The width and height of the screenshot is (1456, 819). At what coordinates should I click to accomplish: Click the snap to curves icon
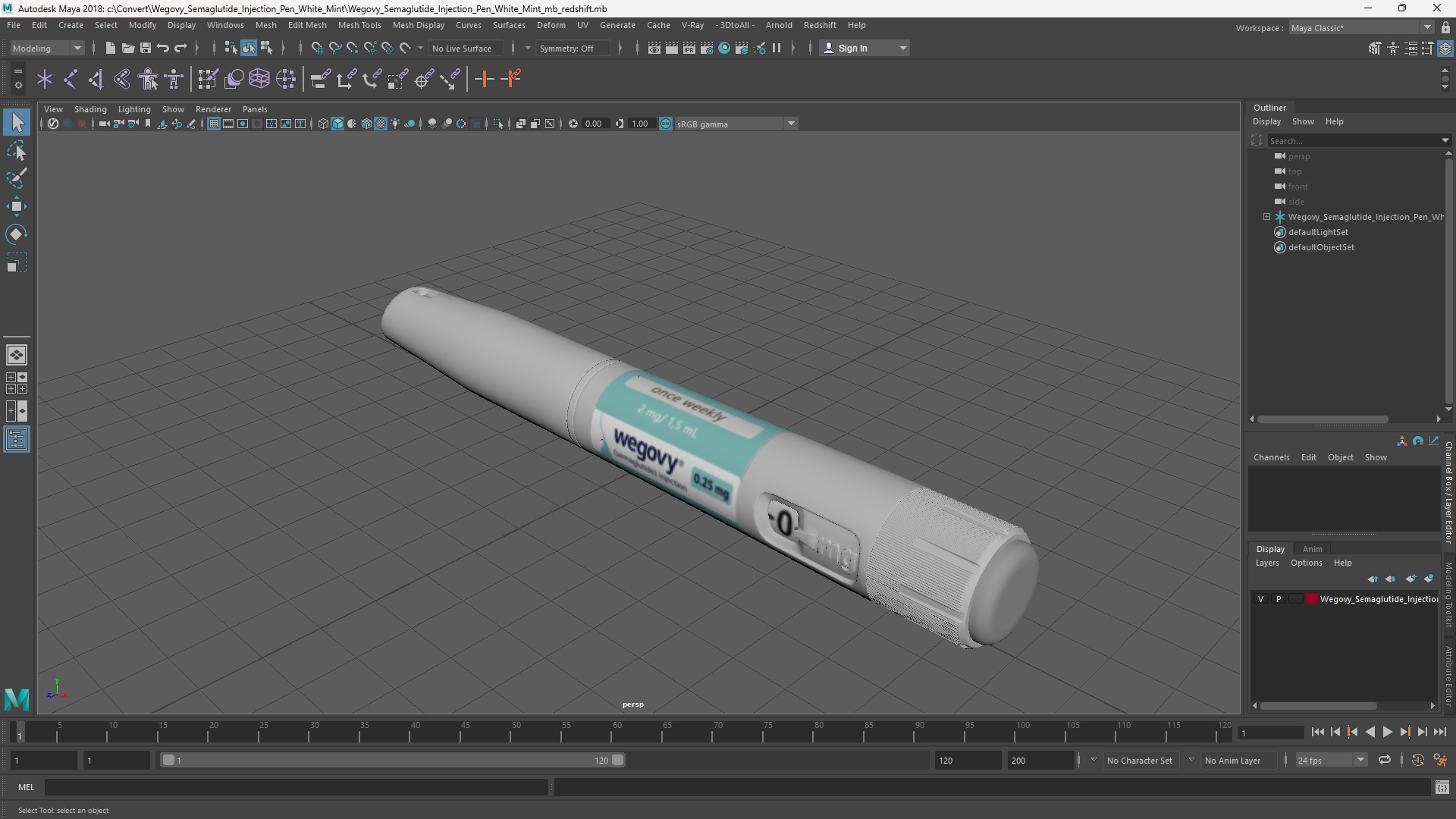click(334, 48)
